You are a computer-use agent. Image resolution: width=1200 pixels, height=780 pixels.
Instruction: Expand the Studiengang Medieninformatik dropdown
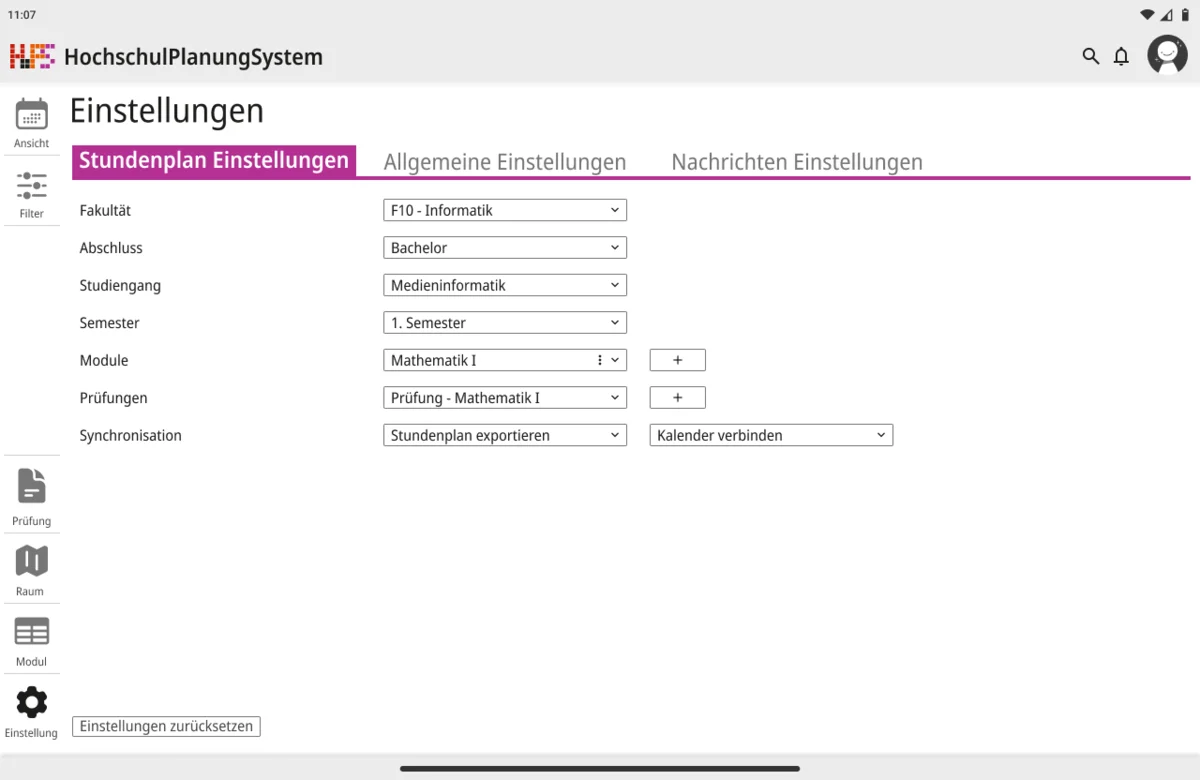click(x=505, y=285)
